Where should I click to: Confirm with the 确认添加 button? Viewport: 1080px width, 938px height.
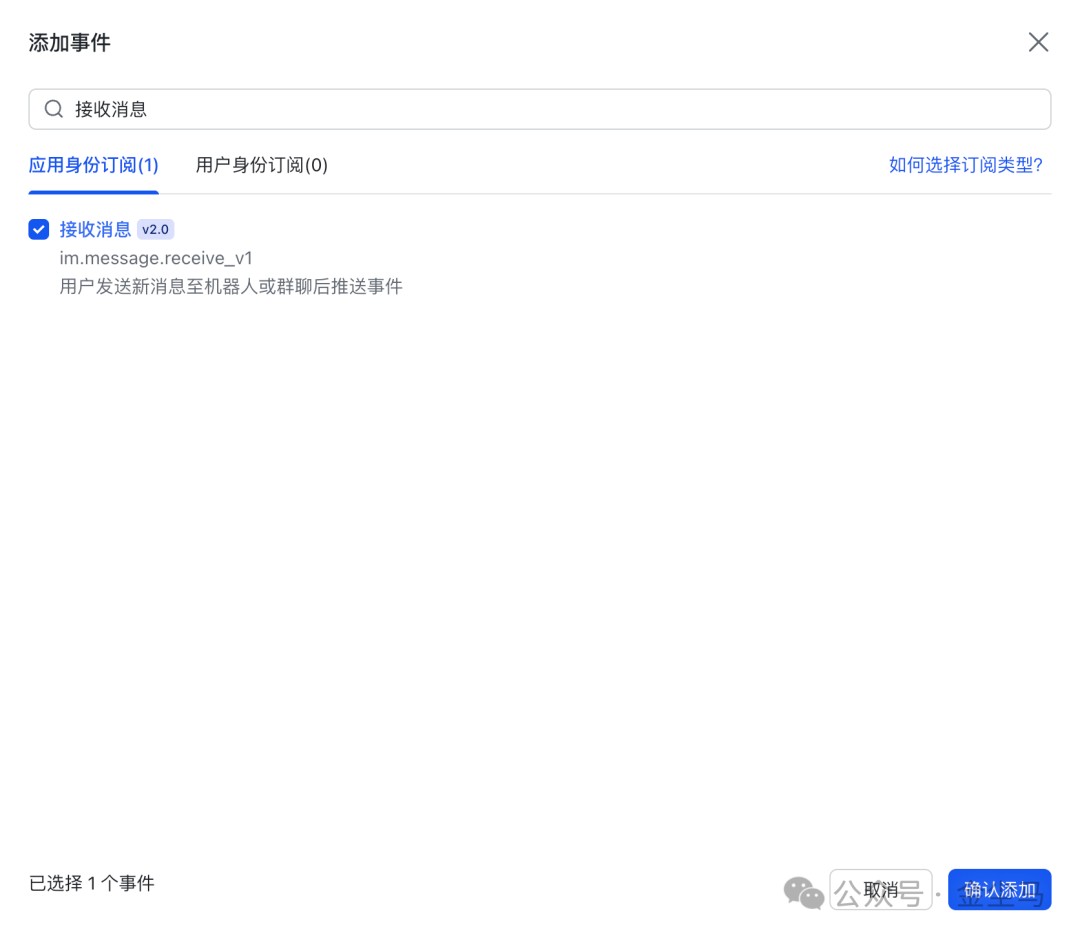coord(999,889)
